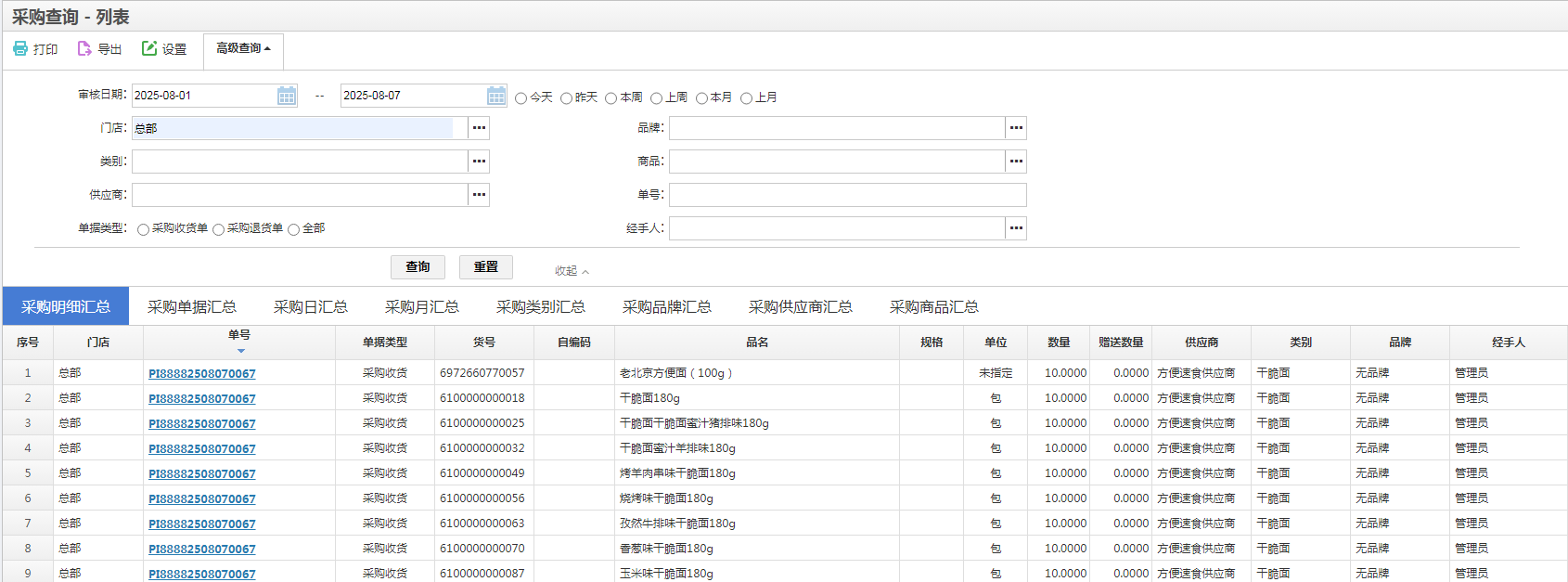
Task: Click the 重置 button
Action: [486, 267]
